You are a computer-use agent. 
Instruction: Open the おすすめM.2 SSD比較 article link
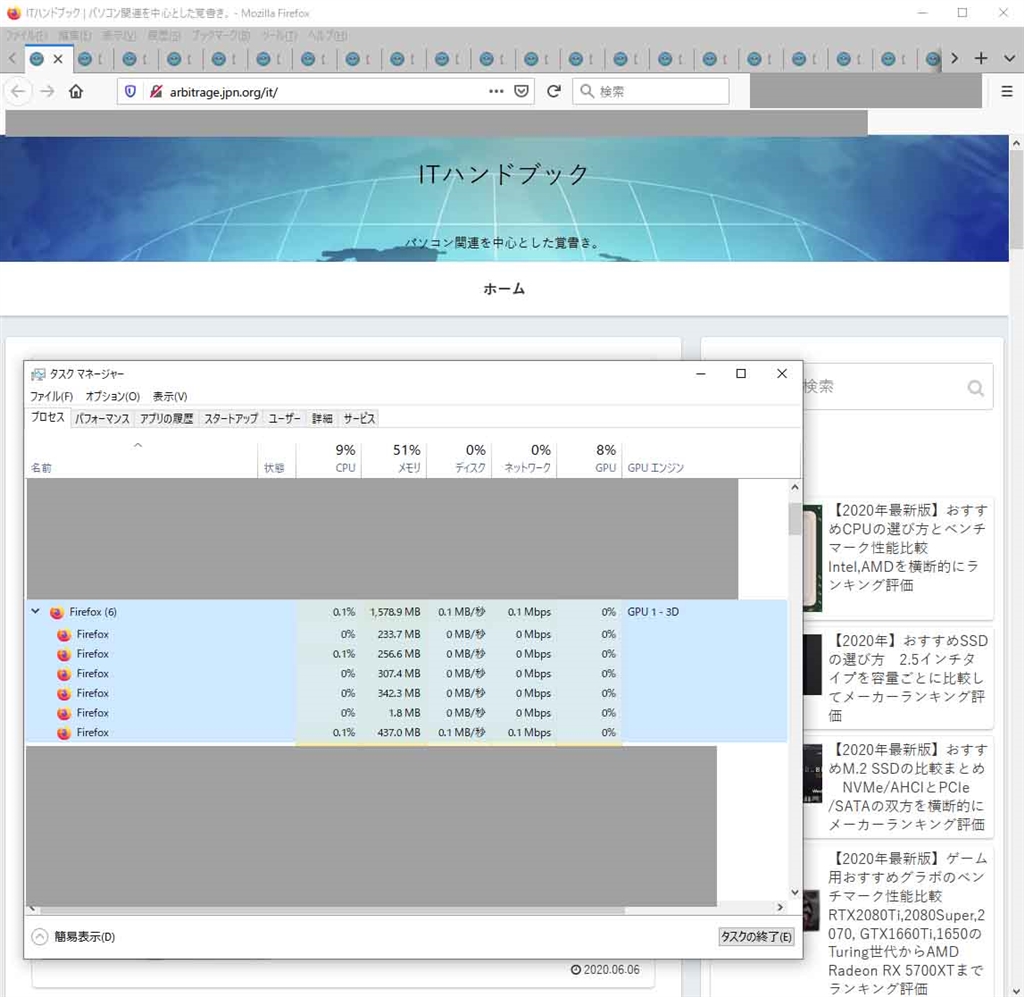point(906,787)
